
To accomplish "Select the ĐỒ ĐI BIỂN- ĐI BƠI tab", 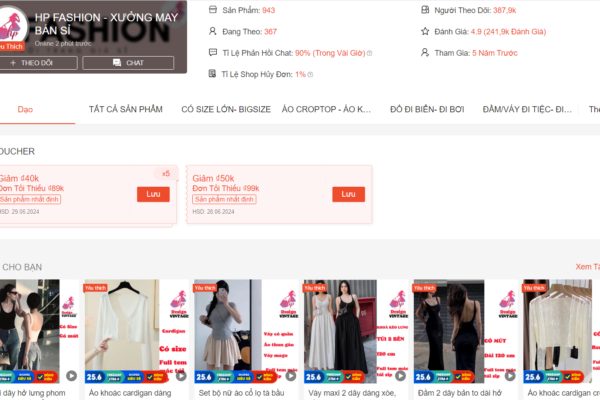I will 427,109.
